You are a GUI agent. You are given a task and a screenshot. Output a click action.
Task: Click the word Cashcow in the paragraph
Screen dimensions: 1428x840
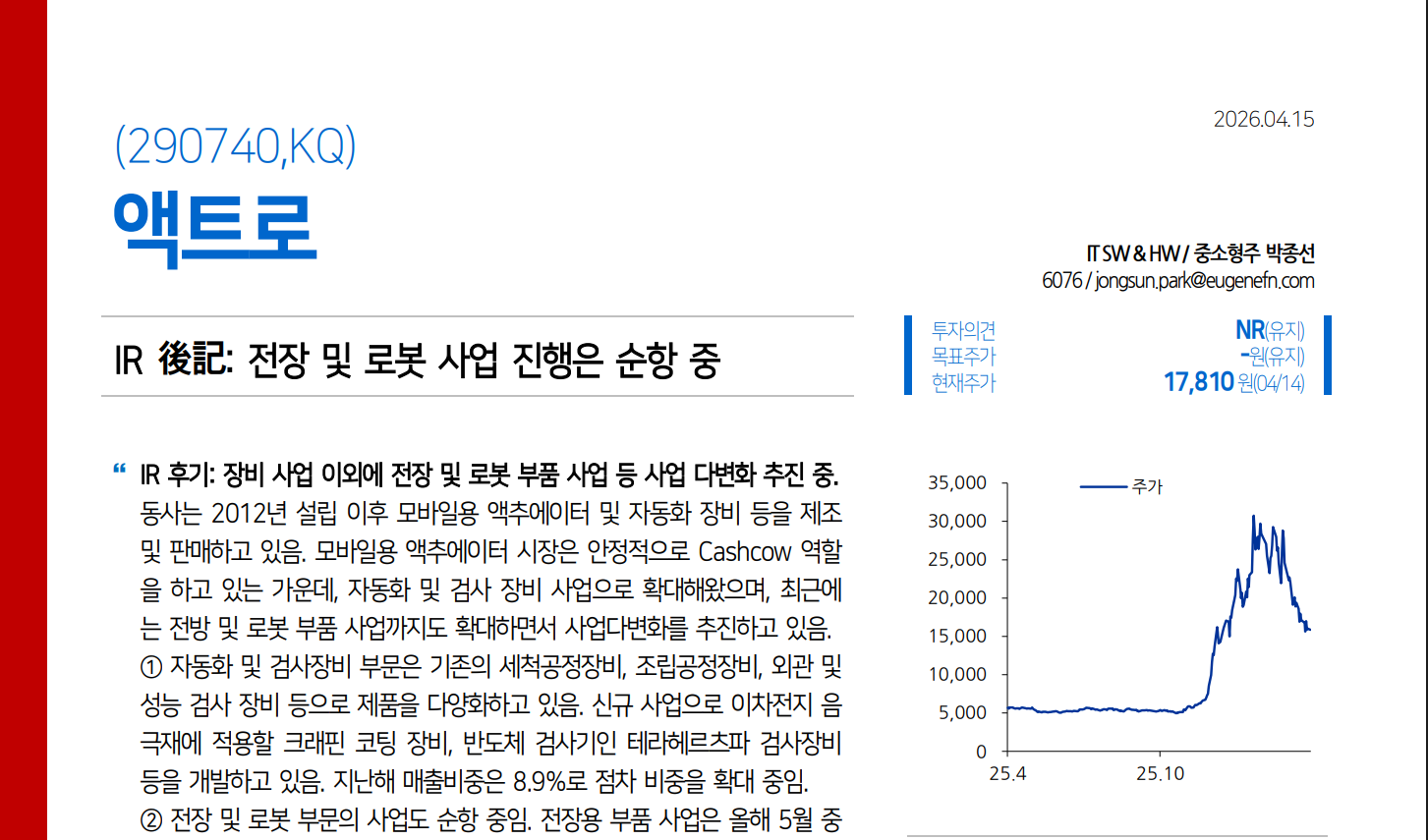pos(744,552)
